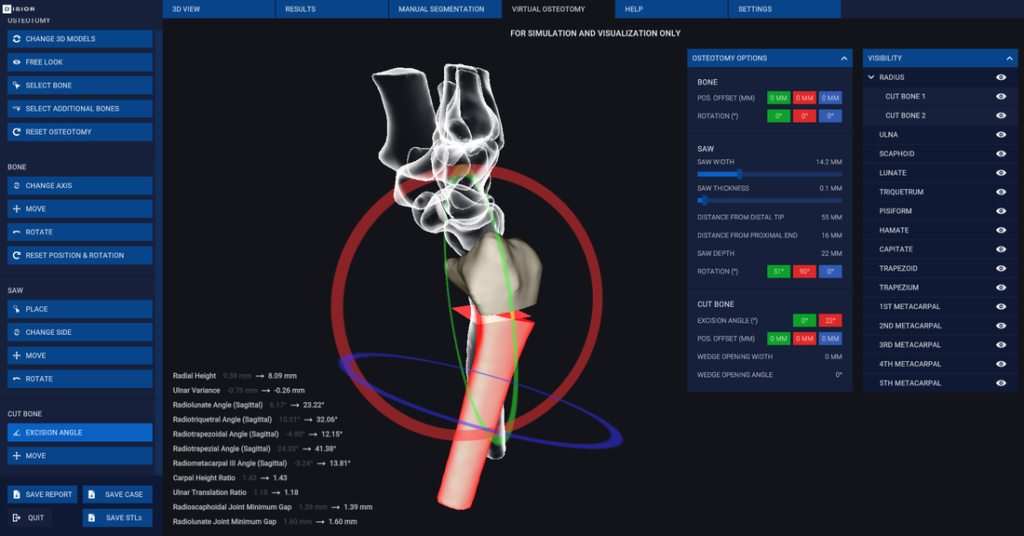This screenshot has height=536, width=1024.
Task: Click the Change 3D Models icon
Action: pyautogui.click(x=16, y=39)
